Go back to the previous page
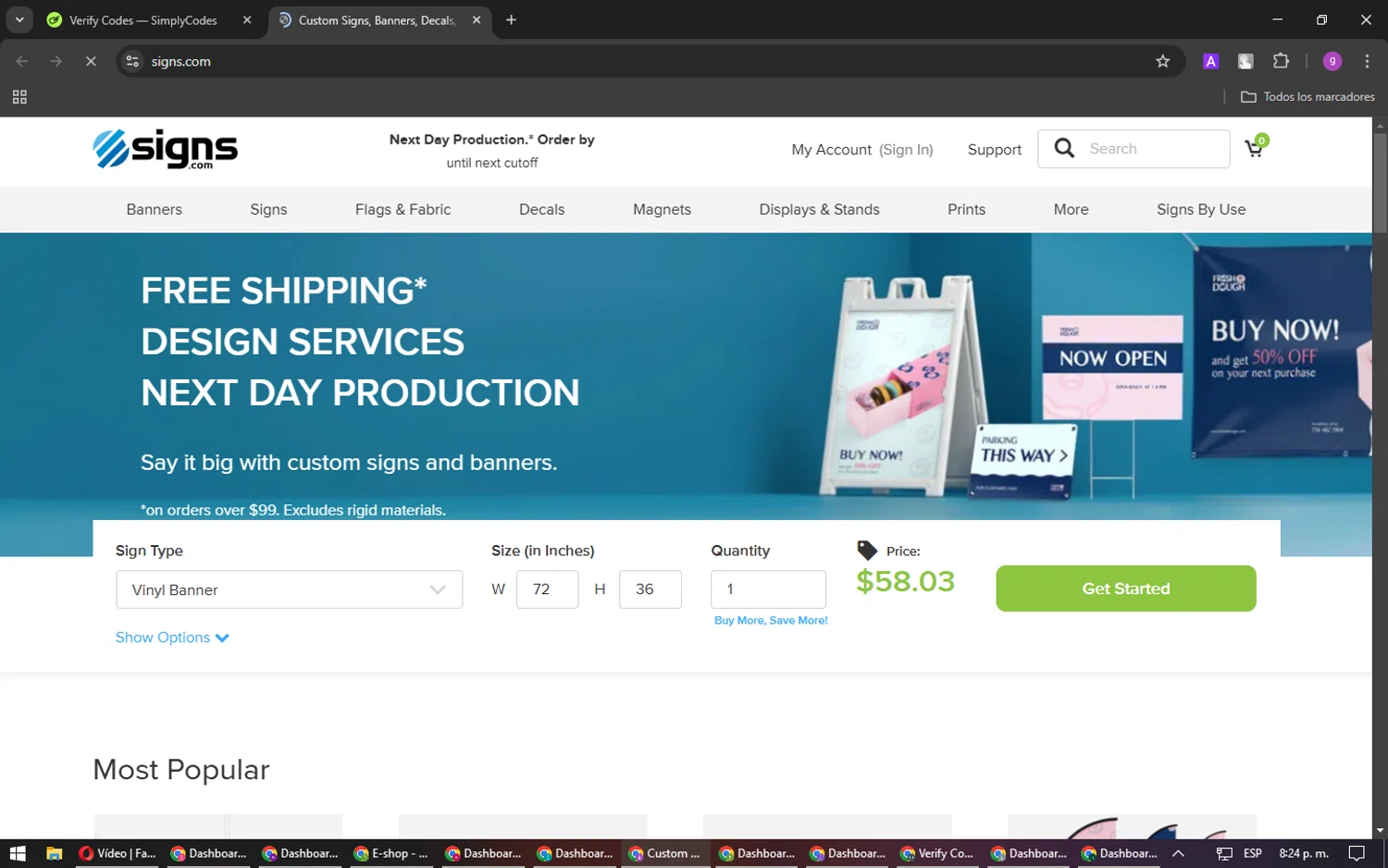Viewport: 1388px width, 868px height. [x=22, y=61]
